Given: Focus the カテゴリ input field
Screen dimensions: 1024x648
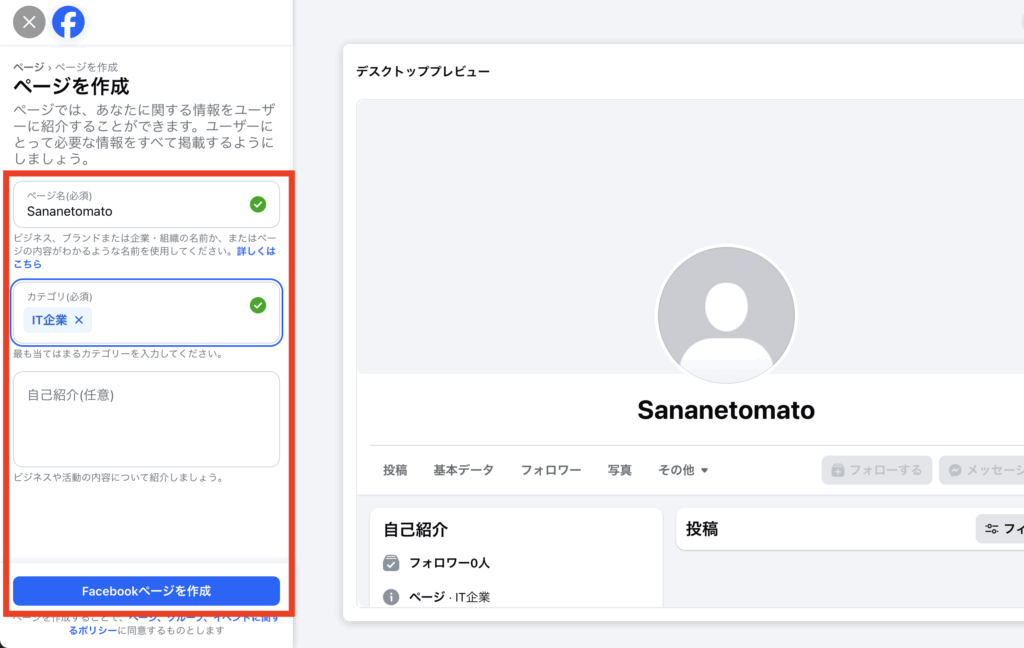Looking at the screenshot, I should 146,312.
